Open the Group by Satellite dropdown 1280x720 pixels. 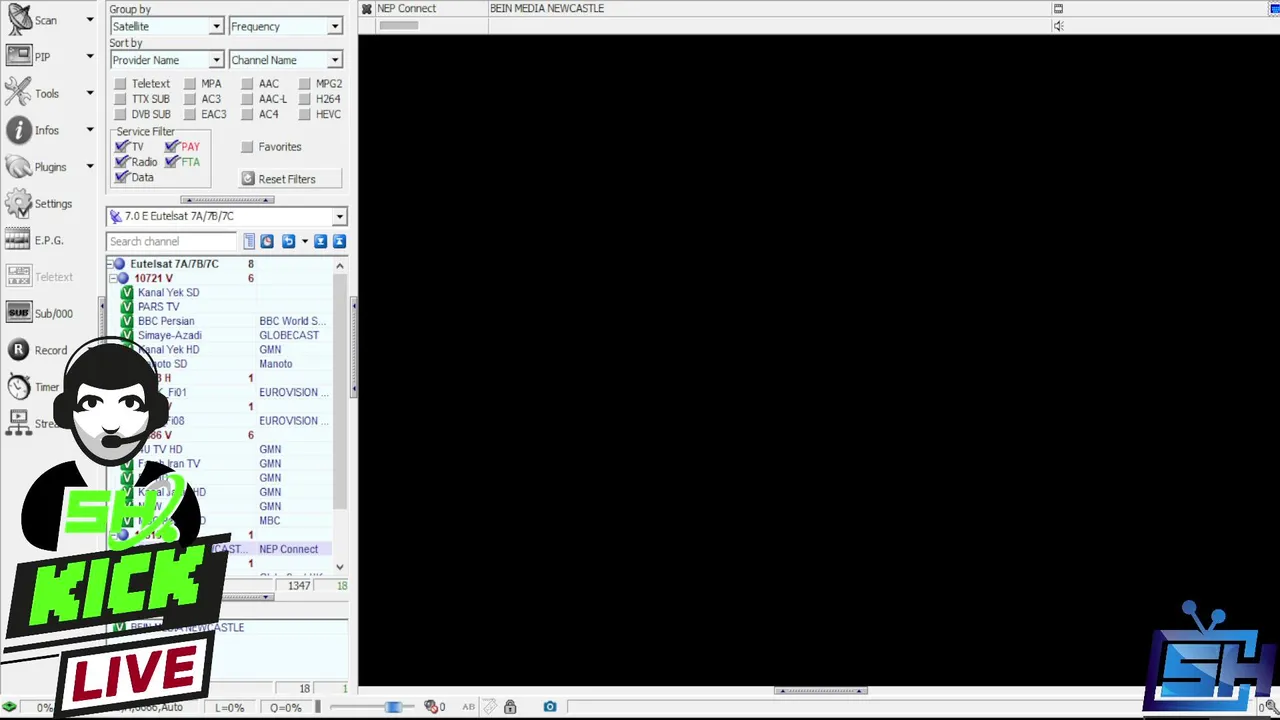(x=166, y=27)
